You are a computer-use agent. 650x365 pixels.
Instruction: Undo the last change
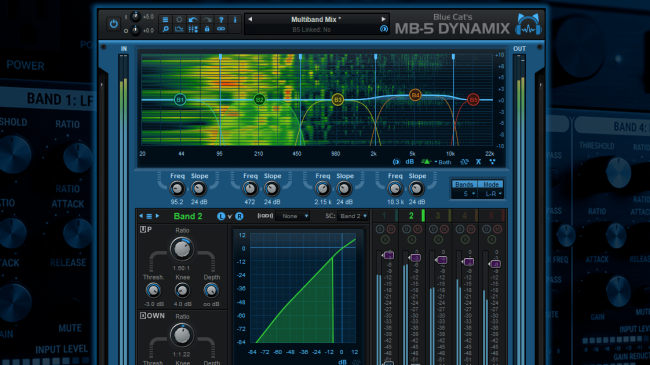click(x=193, y=19)
